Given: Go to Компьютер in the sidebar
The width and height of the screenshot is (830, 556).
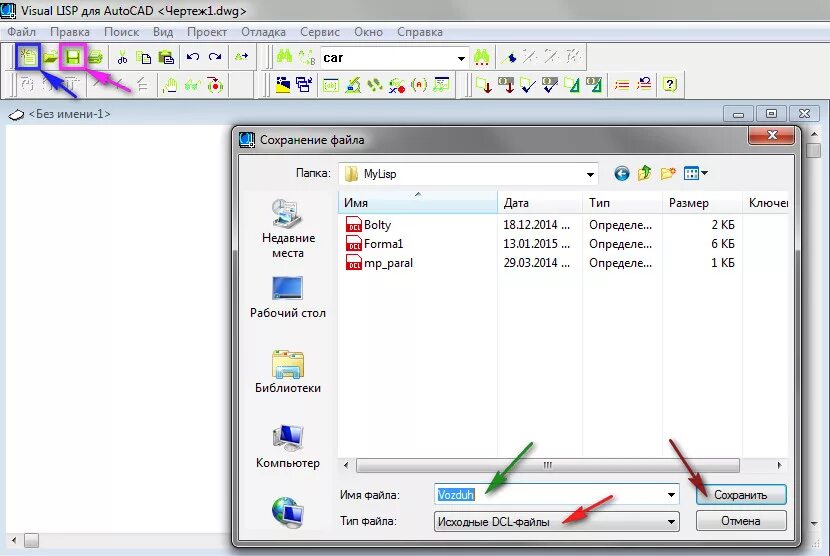Looking at the screenshot, I should [x=288, y=447].
